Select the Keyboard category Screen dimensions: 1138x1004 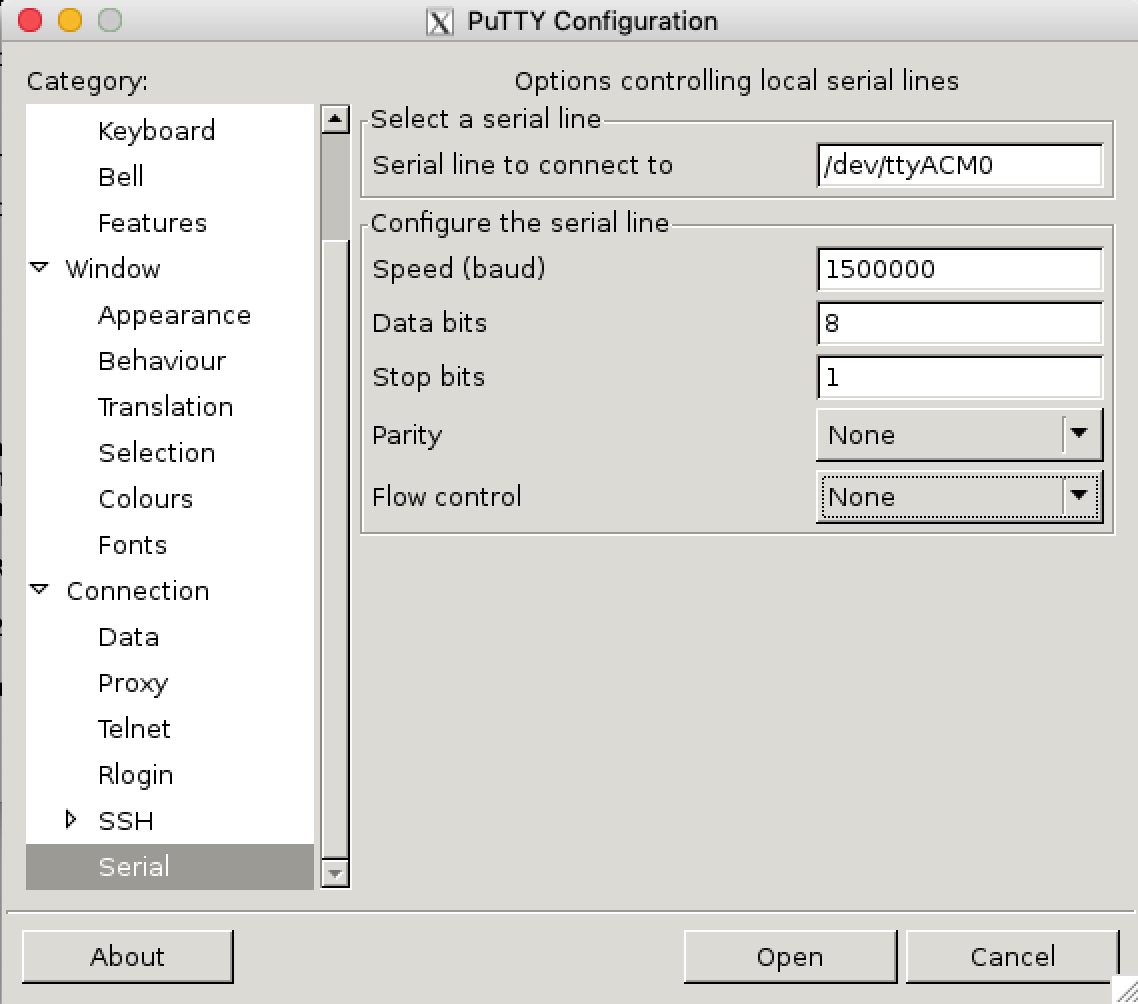(156, 131)
